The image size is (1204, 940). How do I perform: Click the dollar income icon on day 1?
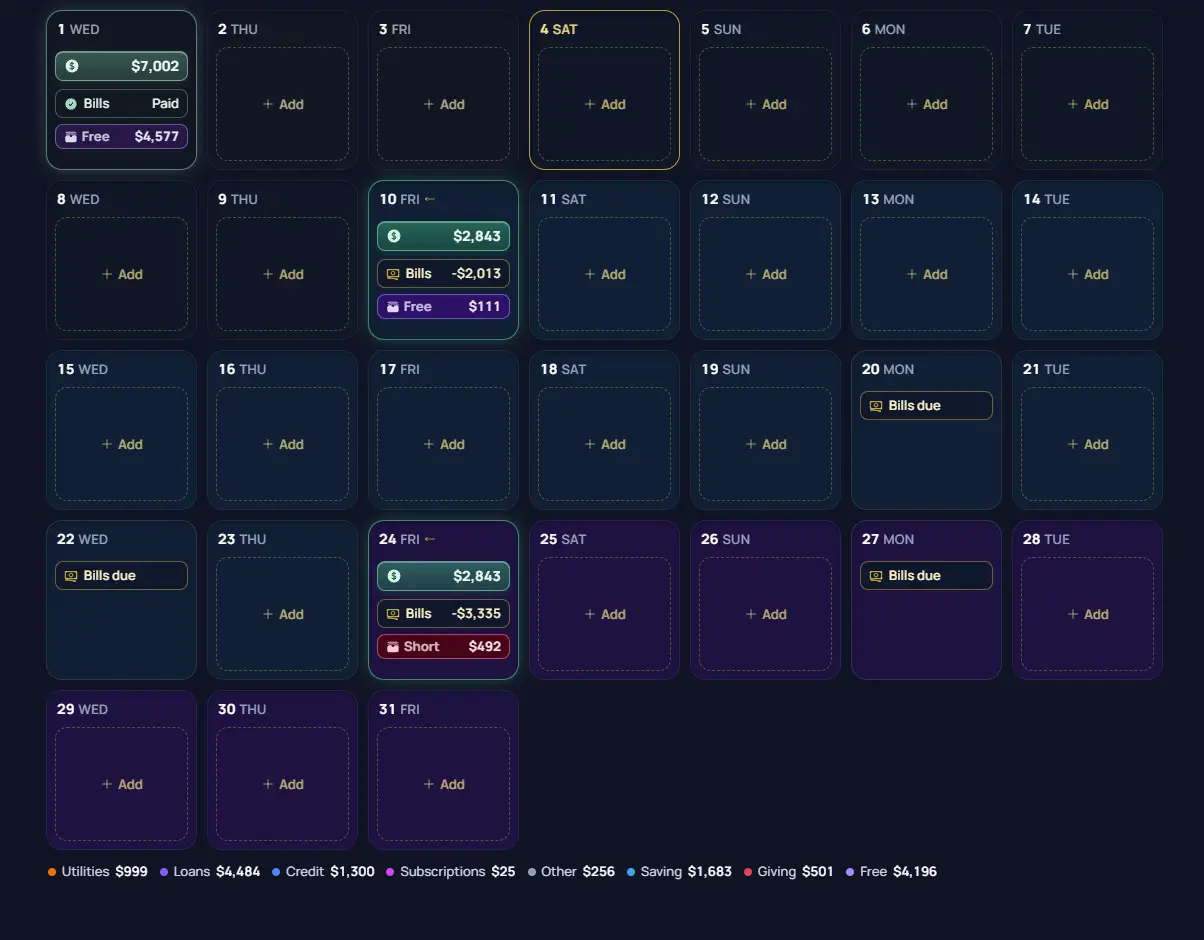coord(72,66)
